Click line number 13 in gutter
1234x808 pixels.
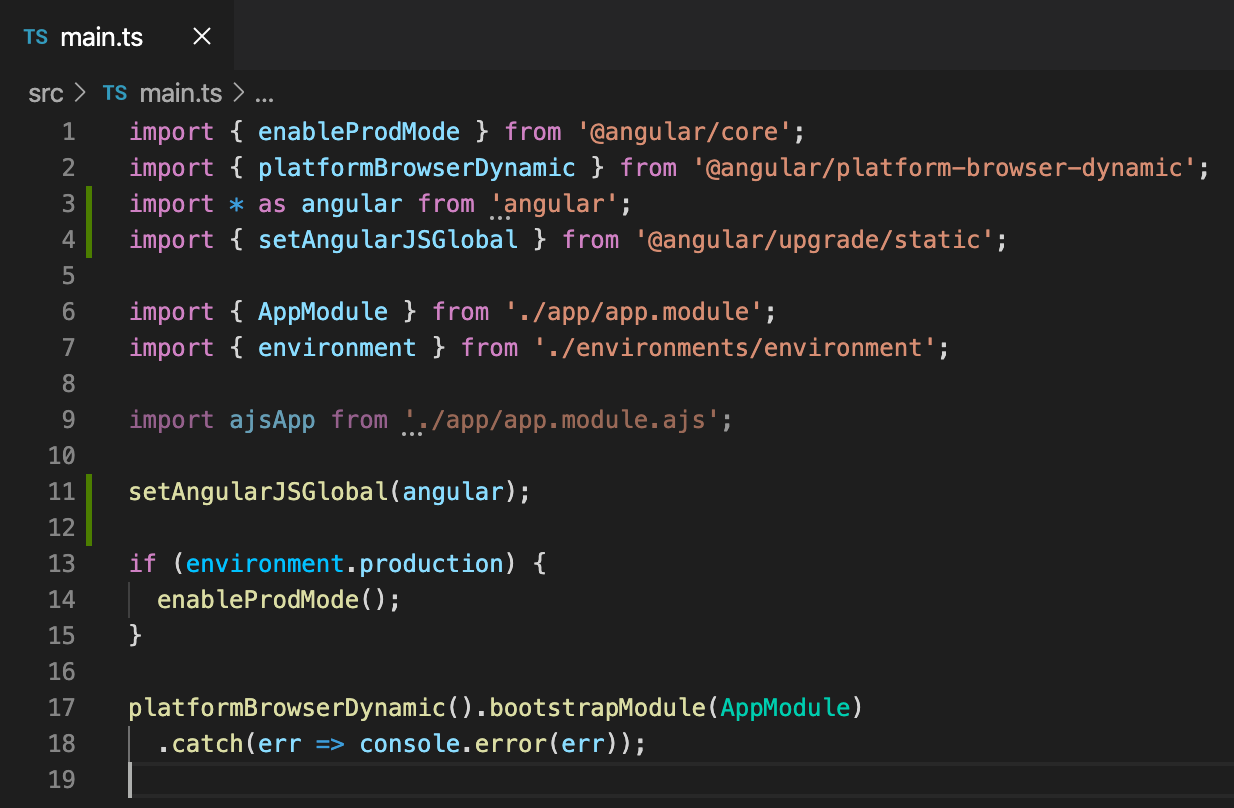coord(62,564)
